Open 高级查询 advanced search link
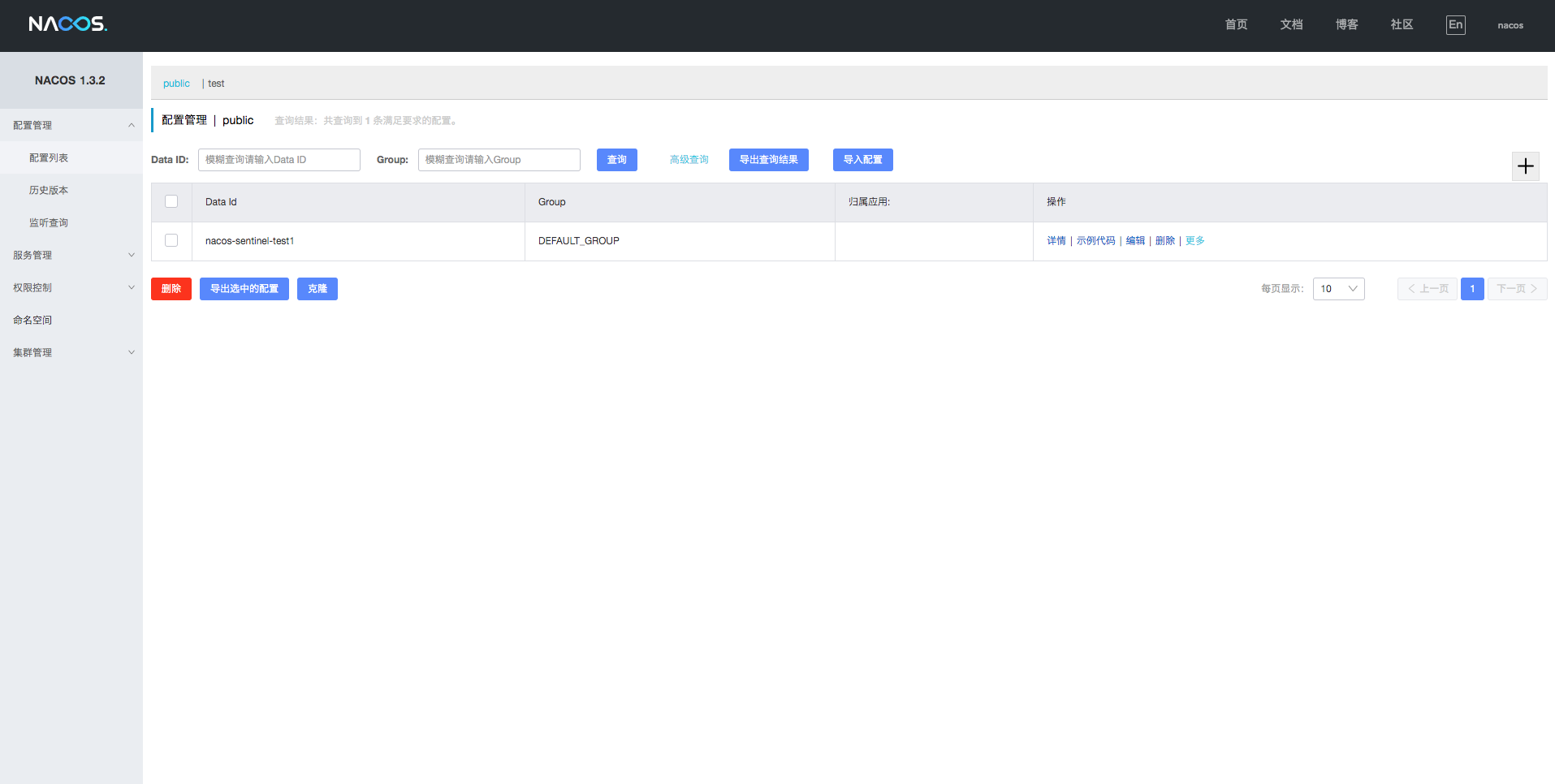Image resolution: width=1555 pixels, height=784 pixels. tap(689, 160)
